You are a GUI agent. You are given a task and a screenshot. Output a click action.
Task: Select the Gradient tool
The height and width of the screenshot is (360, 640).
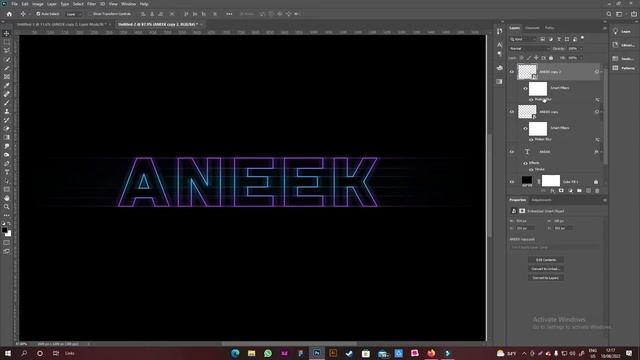click(x=7, y=137)
